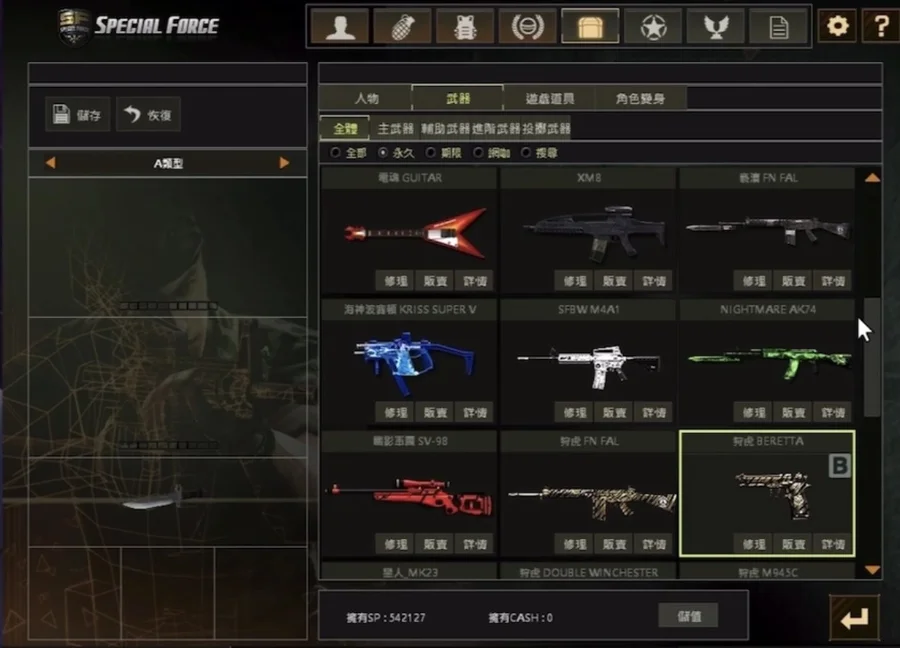This screenshot has width=900, height=648.
Task: Open settings gear icon
Action: [837, 25]
